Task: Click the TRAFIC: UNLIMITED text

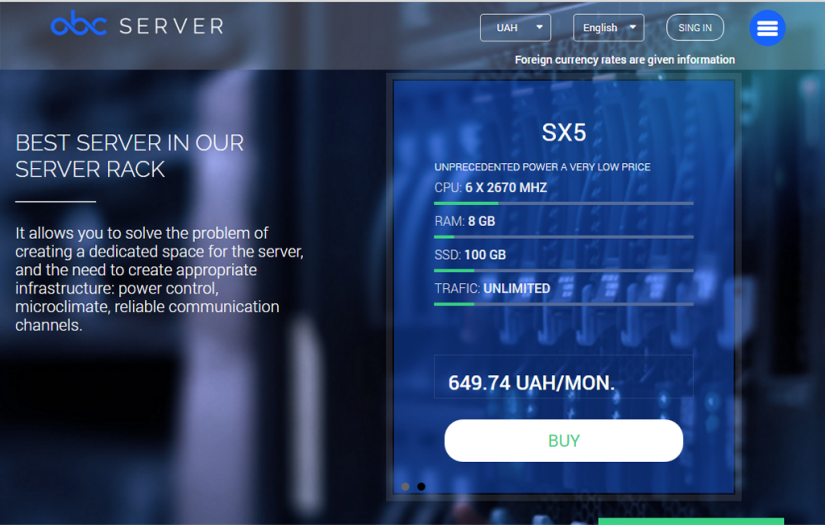Action: pos(492,288)
